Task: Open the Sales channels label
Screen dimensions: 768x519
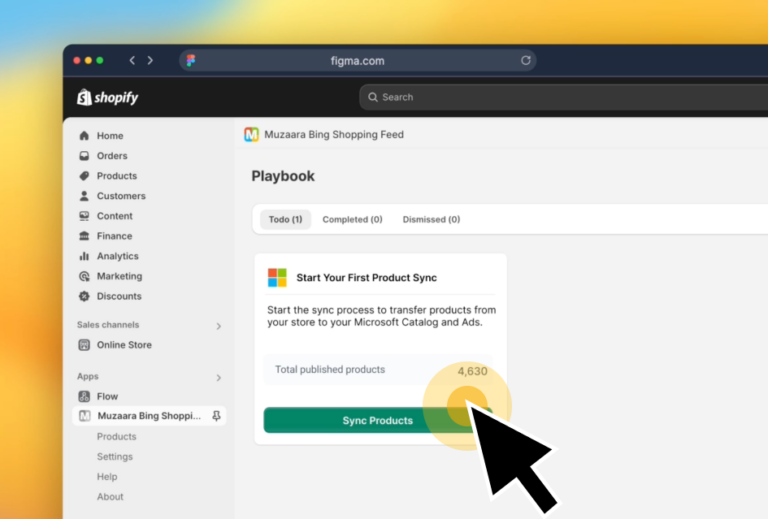Action: pos(108,325)
